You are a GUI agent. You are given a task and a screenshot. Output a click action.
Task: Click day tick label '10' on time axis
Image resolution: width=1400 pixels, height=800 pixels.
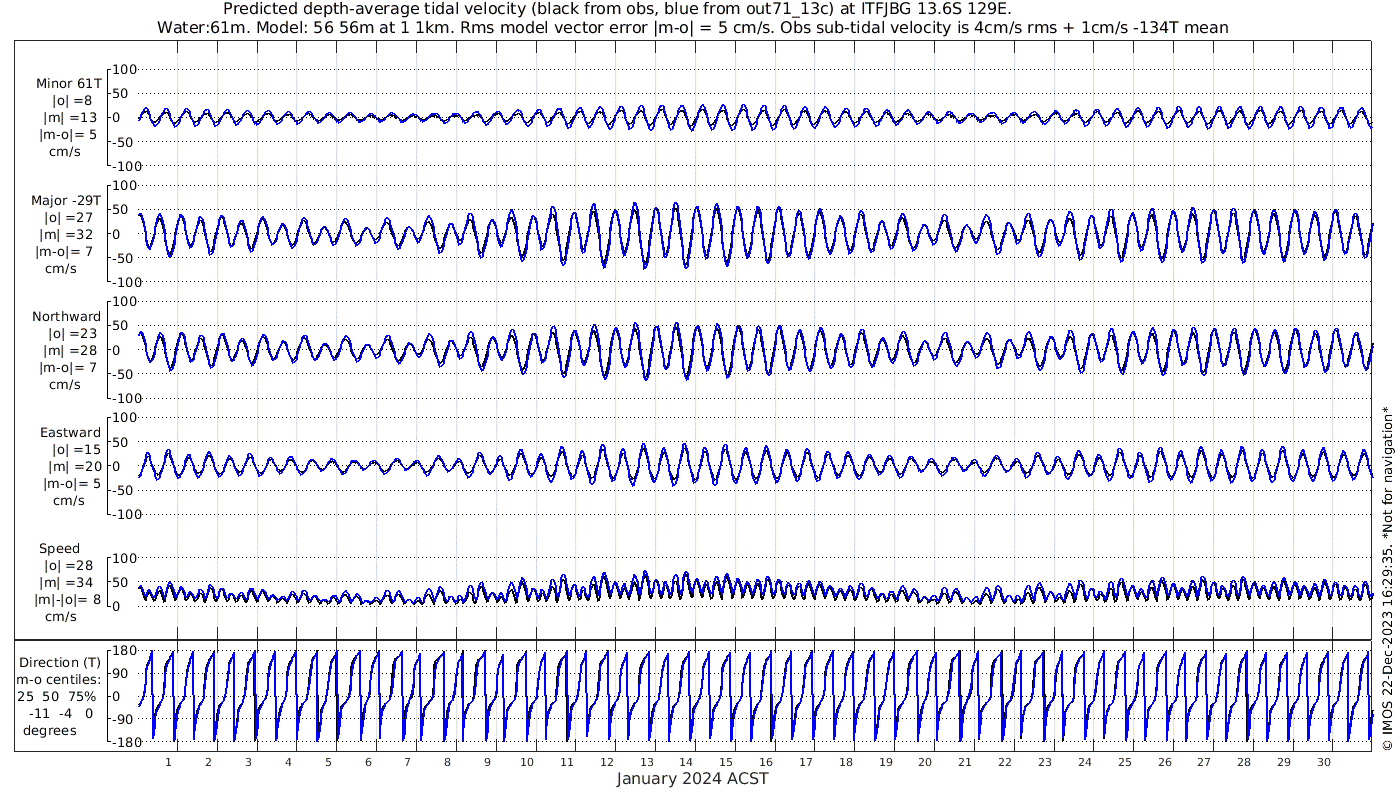tap(527, 762)
